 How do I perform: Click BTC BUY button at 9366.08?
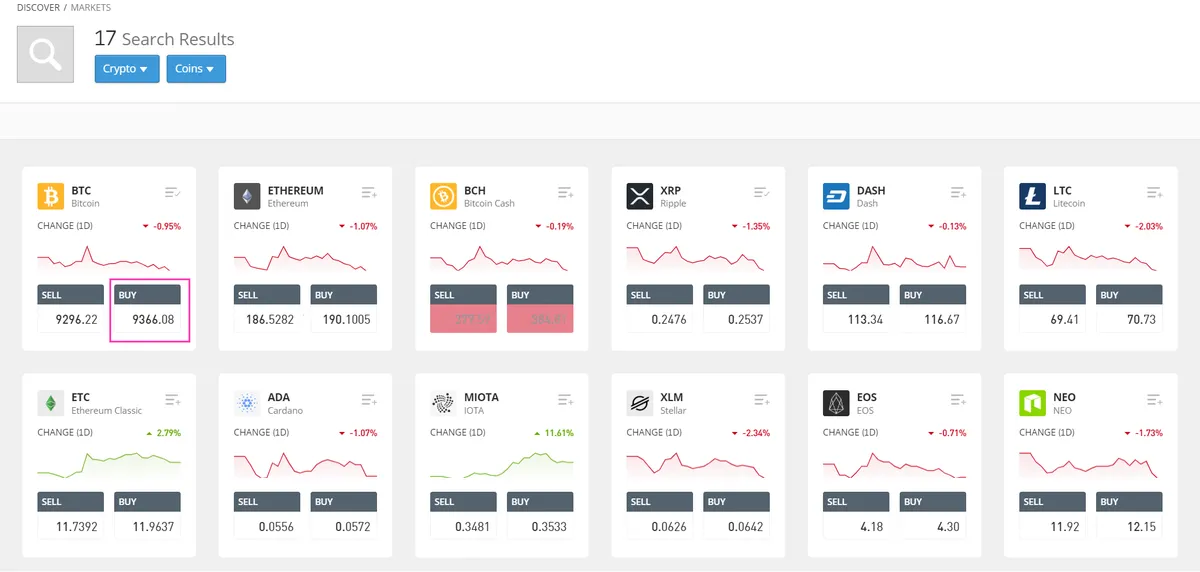[x=150, y=309]
